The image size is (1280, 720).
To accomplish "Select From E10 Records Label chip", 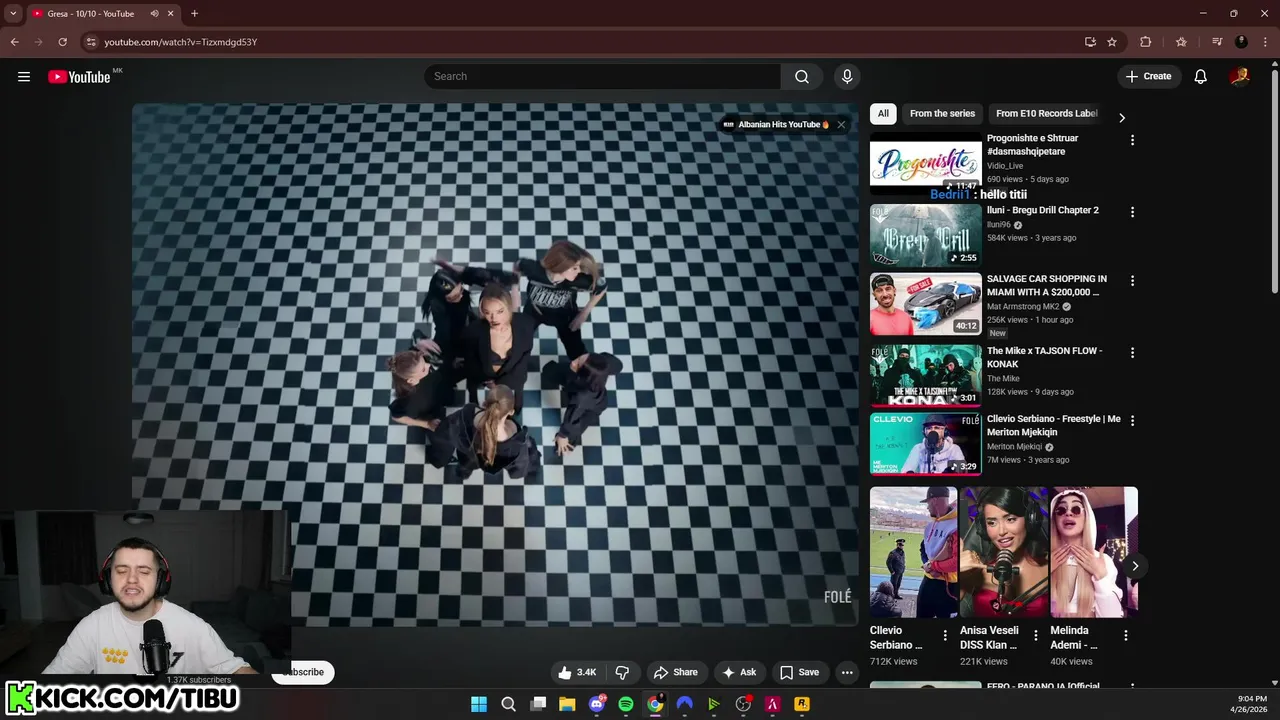I will (x=1046, y=114).
